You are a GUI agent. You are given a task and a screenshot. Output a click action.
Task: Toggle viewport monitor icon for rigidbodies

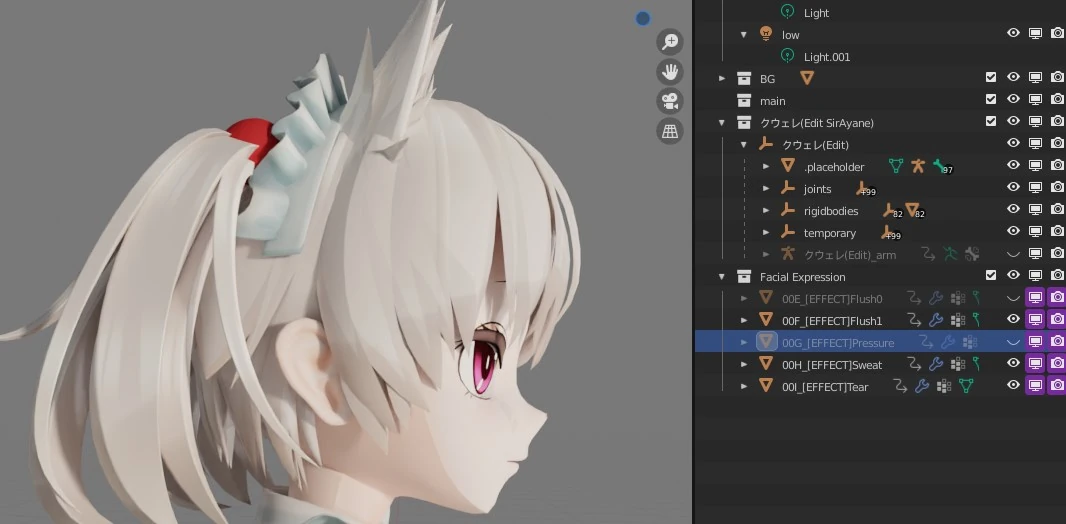pos(1035,209)
